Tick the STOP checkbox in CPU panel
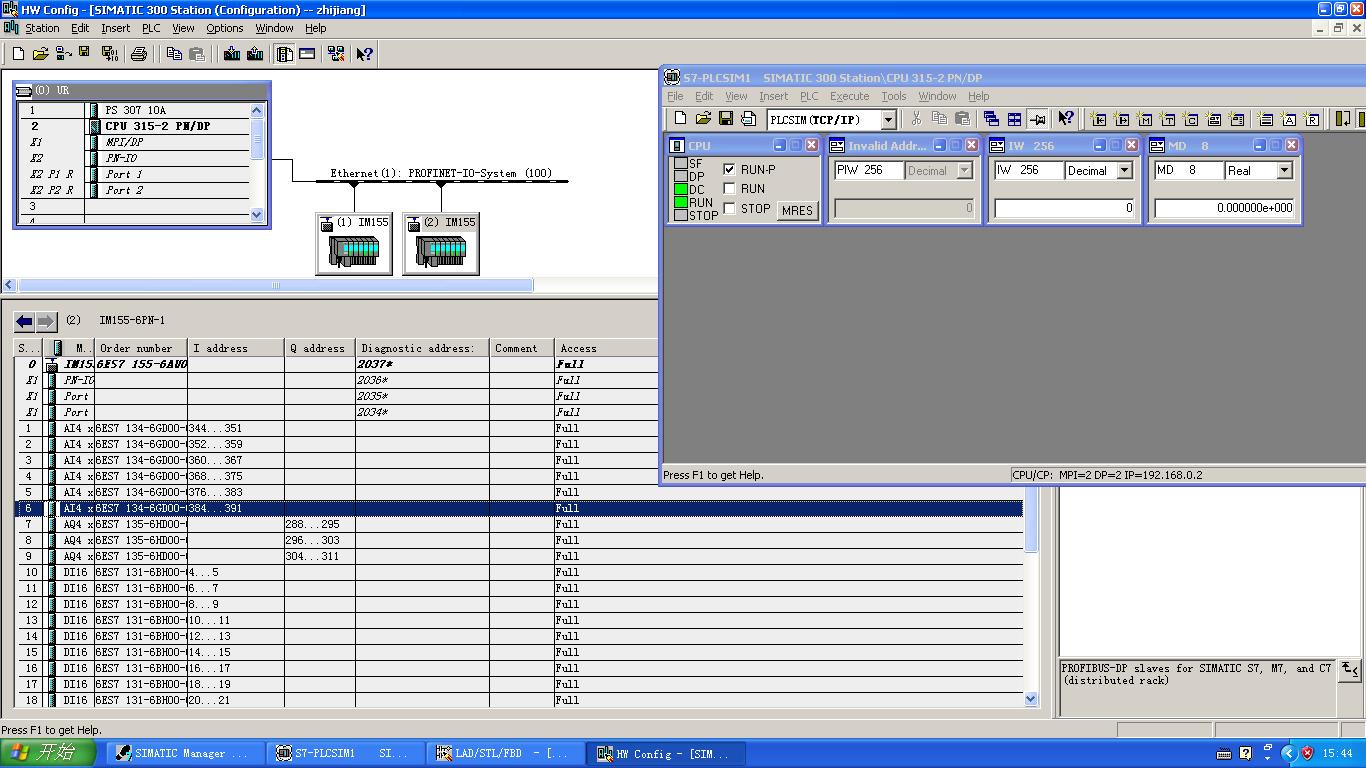The height and width of the screenshot is (768, 1366). [729, 208]
